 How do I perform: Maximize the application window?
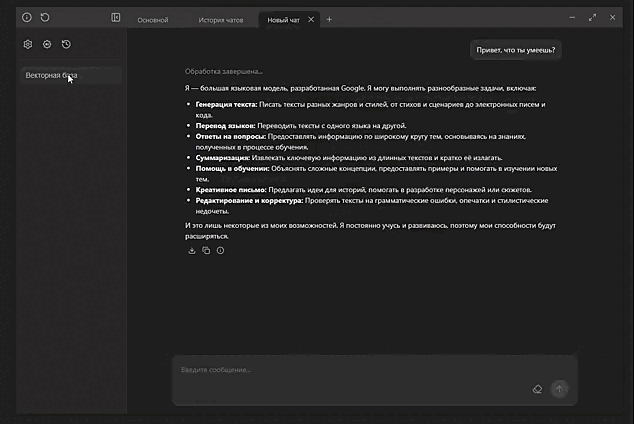[x=593, y=18]
